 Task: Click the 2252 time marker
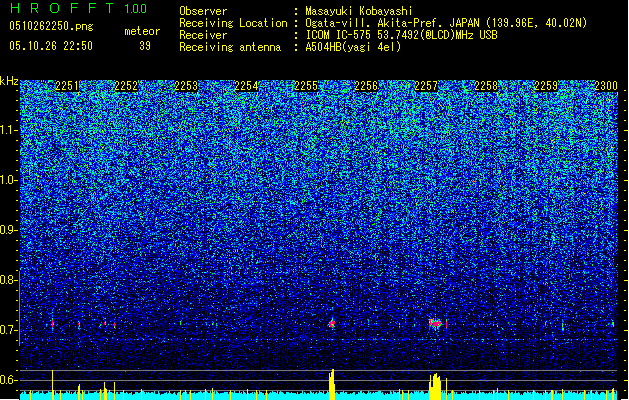126,86
